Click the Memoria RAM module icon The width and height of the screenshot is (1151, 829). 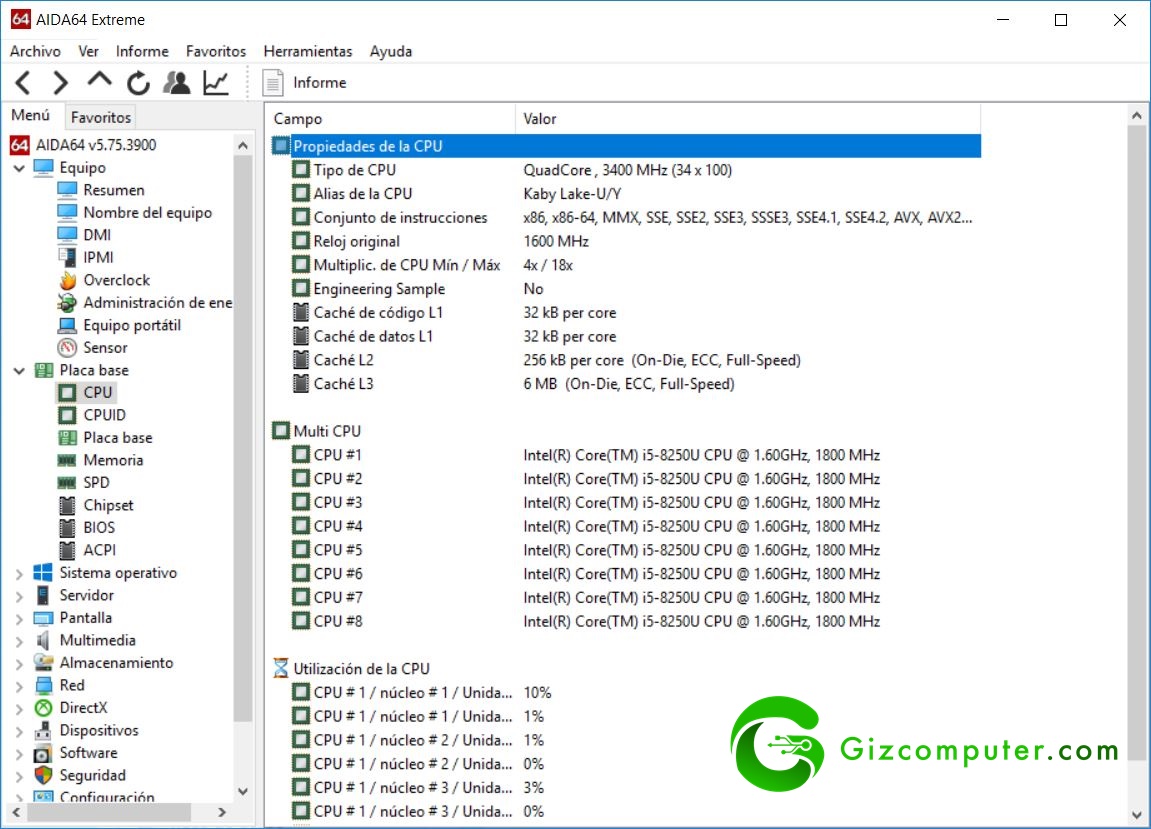(67, 460)
